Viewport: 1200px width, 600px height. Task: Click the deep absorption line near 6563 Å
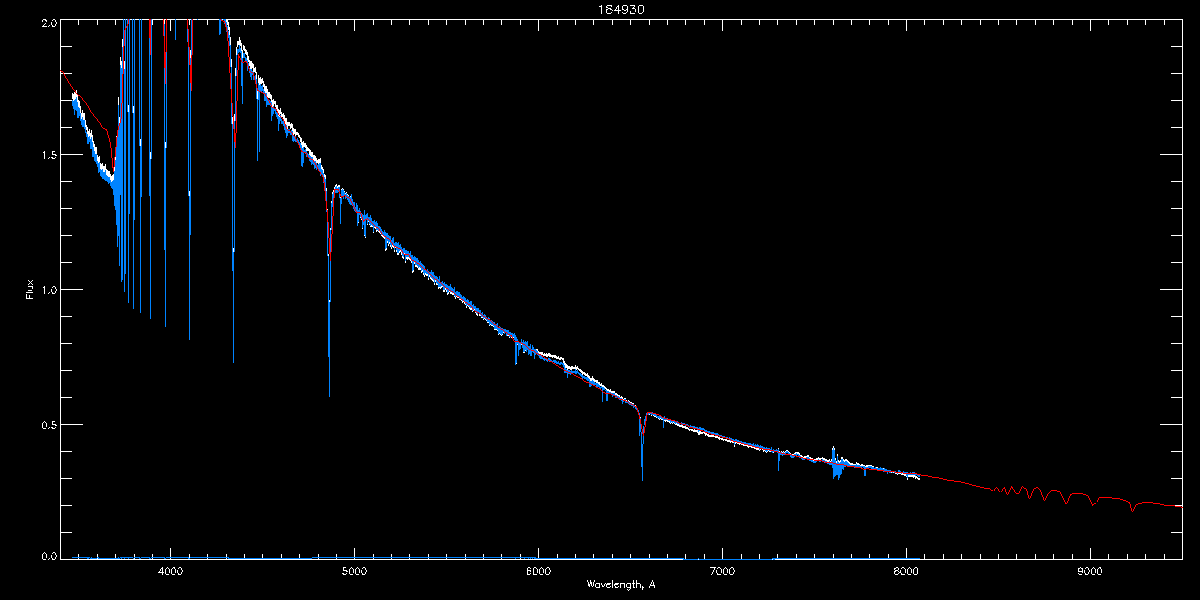[x=642, y=445]
